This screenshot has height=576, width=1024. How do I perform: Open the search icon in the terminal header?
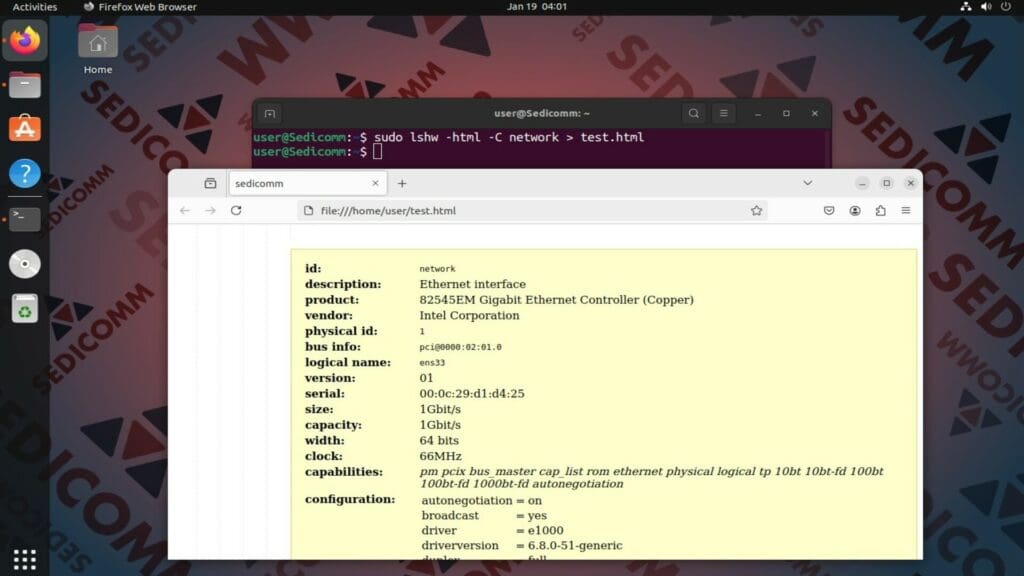click(x=693, y=113)
